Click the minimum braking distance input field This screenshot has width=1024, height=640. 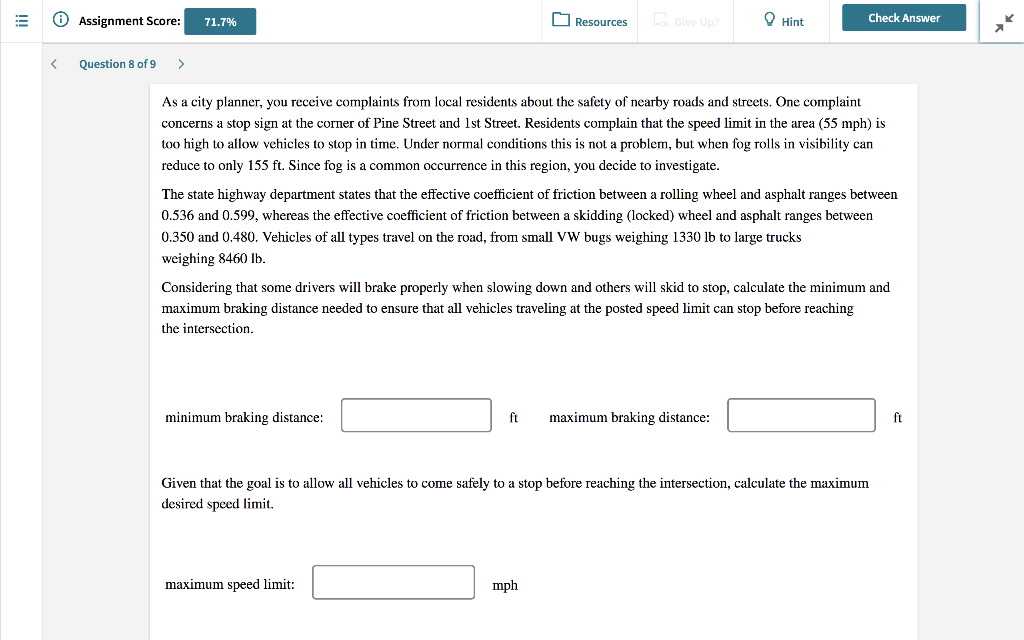[x=415, y=415]
